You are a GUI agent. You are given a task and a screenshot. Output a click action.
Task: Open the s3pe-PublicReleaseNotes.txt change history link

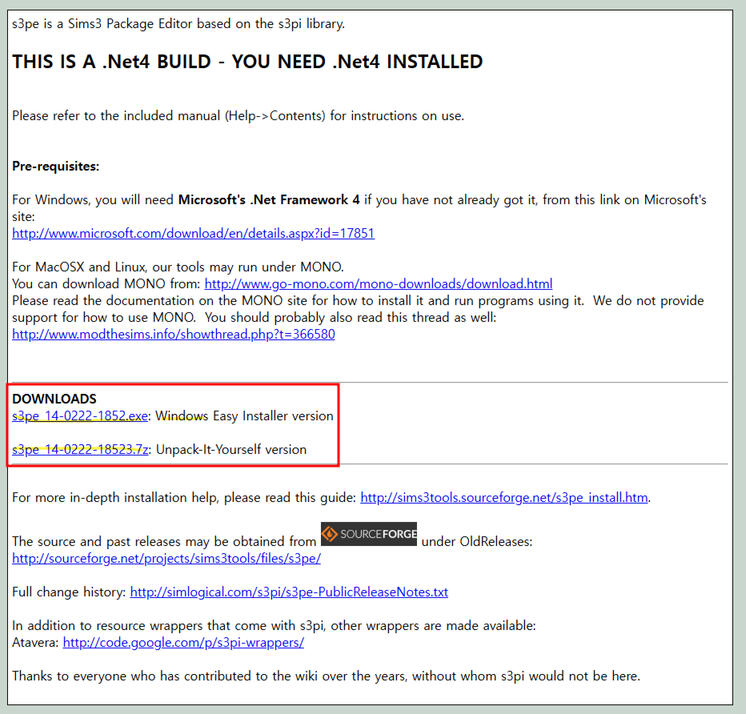289,592
